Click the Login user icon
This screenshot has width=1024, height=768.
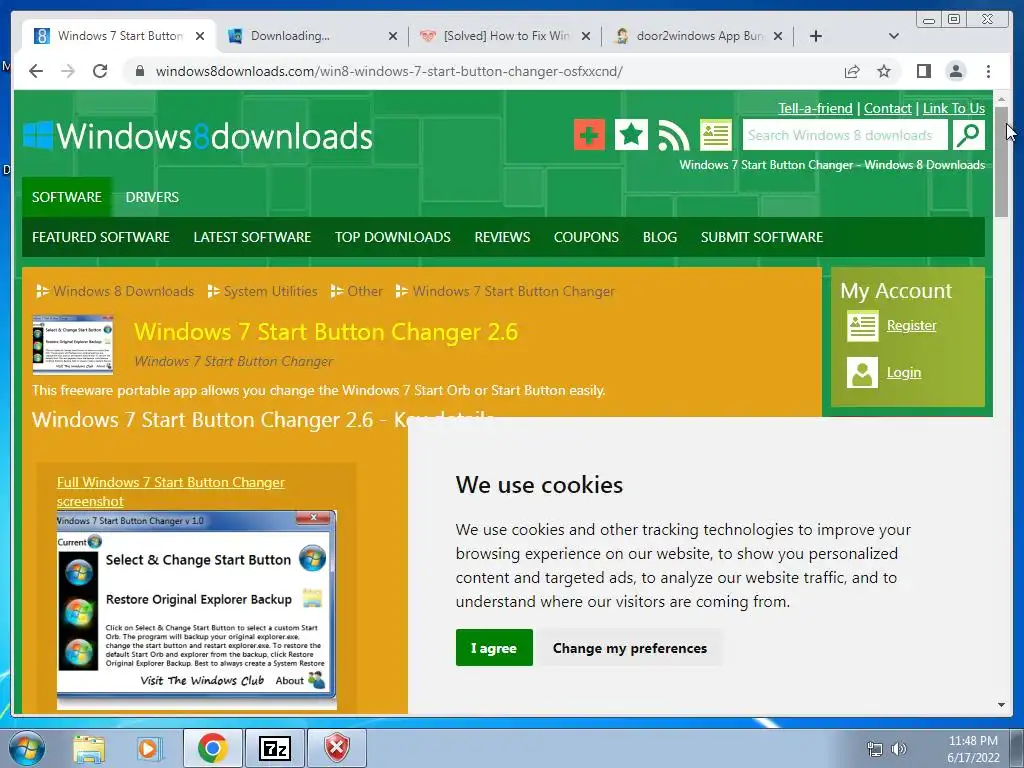(x=862, y=372)
